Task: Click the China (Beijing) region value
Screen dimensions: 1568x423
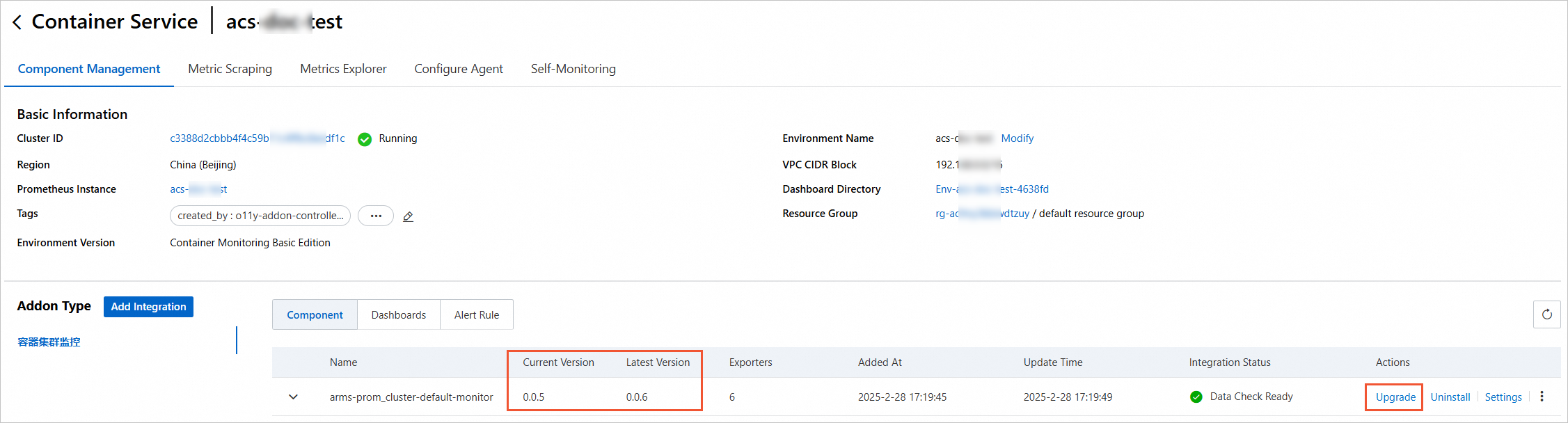Action: (203, 165)
